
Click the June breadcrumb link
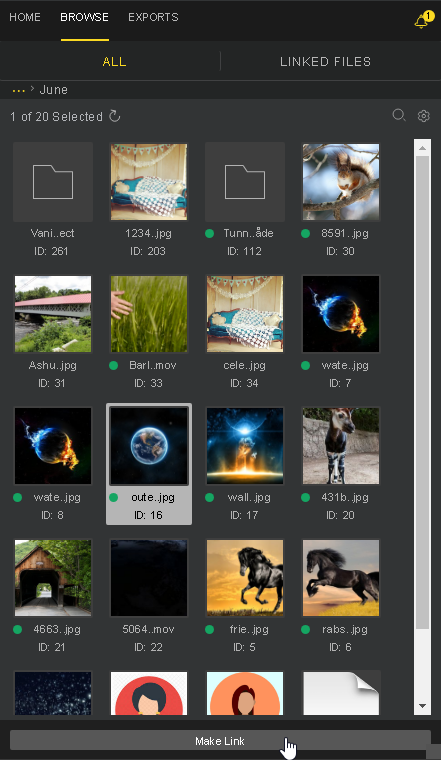point(54,90)
